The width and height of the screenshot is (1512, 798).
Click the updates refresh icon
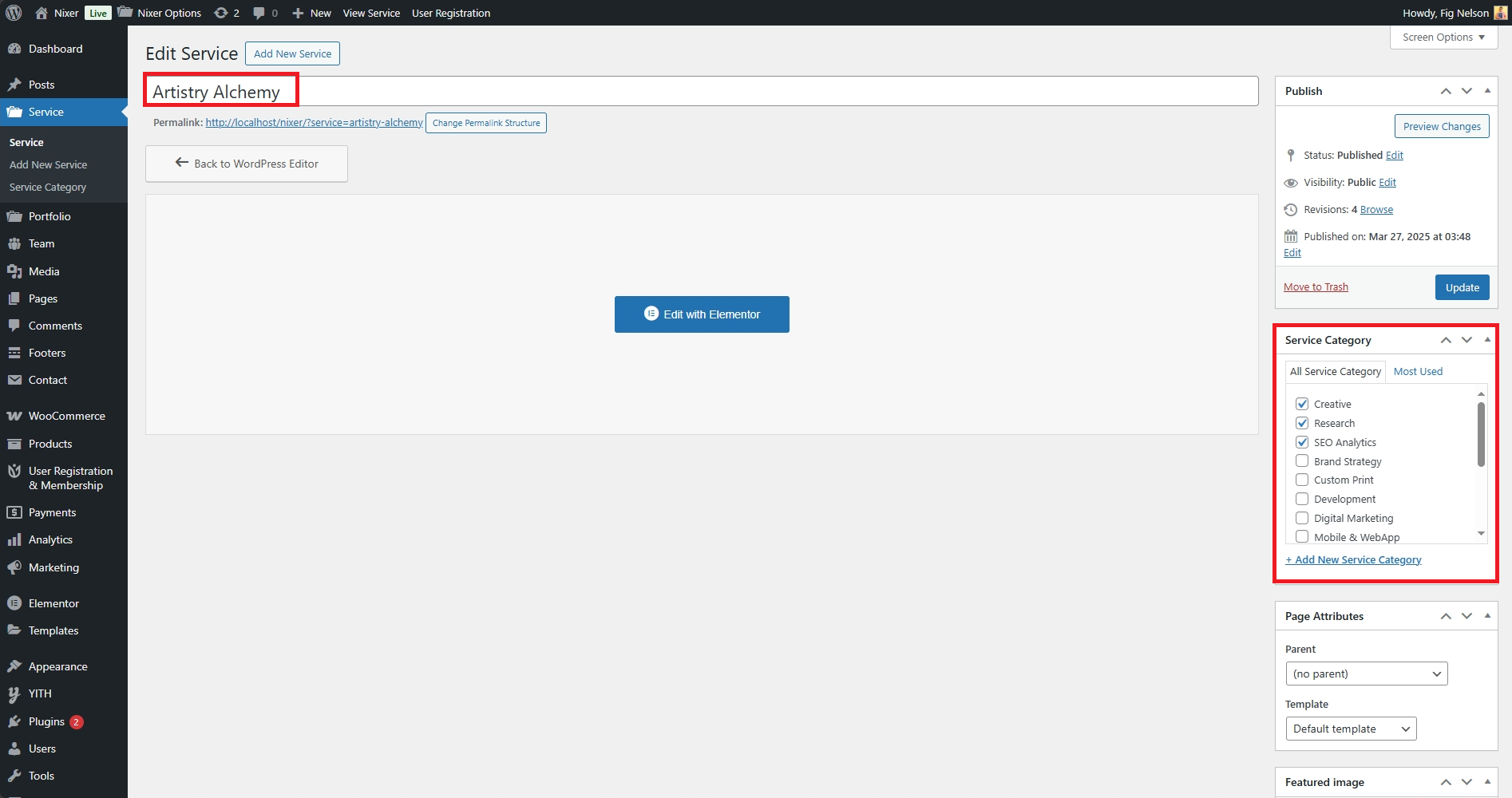tap(221, 13)
